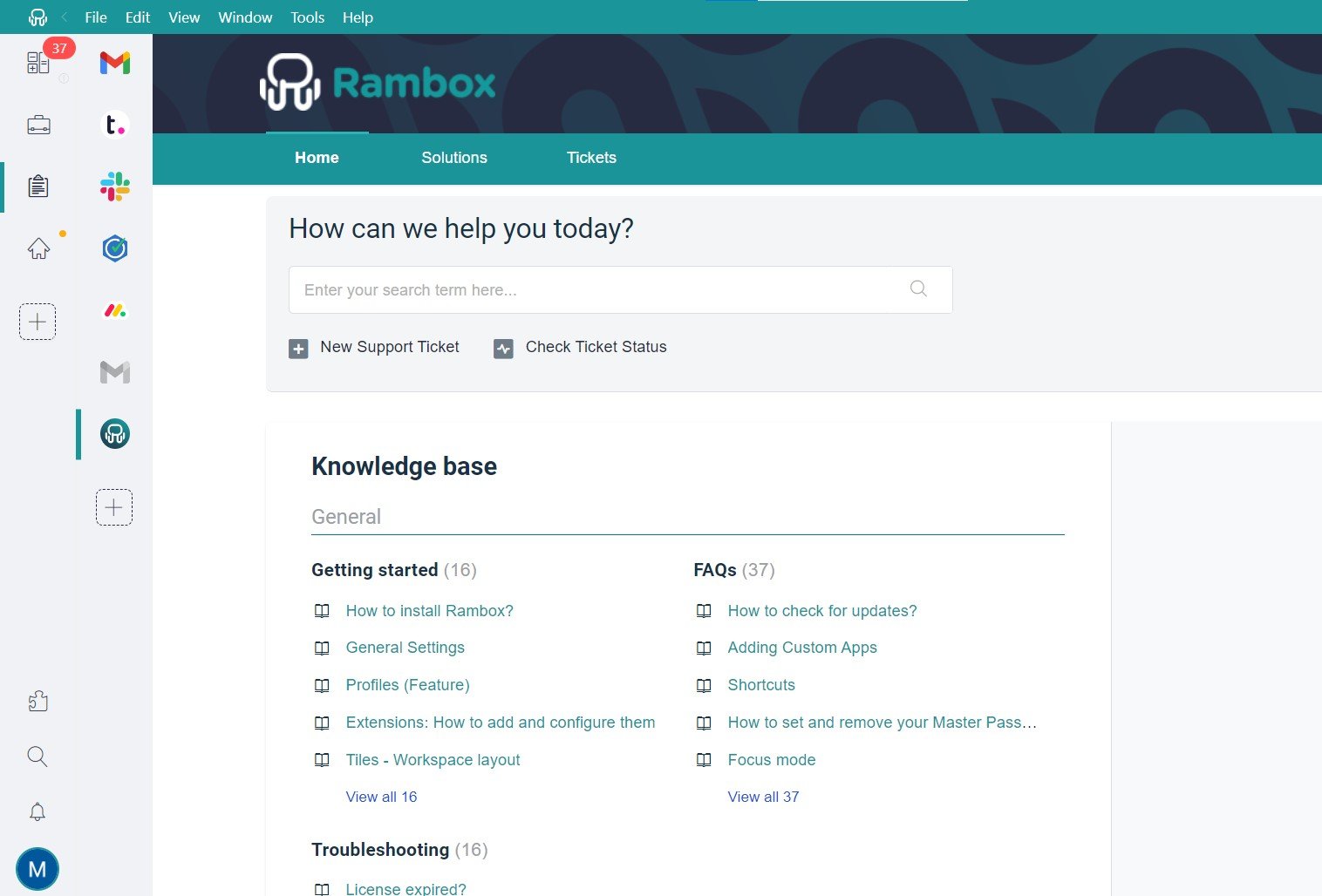The height and width of the screenshot is (896, 1322).
Task: Open the Edit menu
Action: [x=137, y=17]
